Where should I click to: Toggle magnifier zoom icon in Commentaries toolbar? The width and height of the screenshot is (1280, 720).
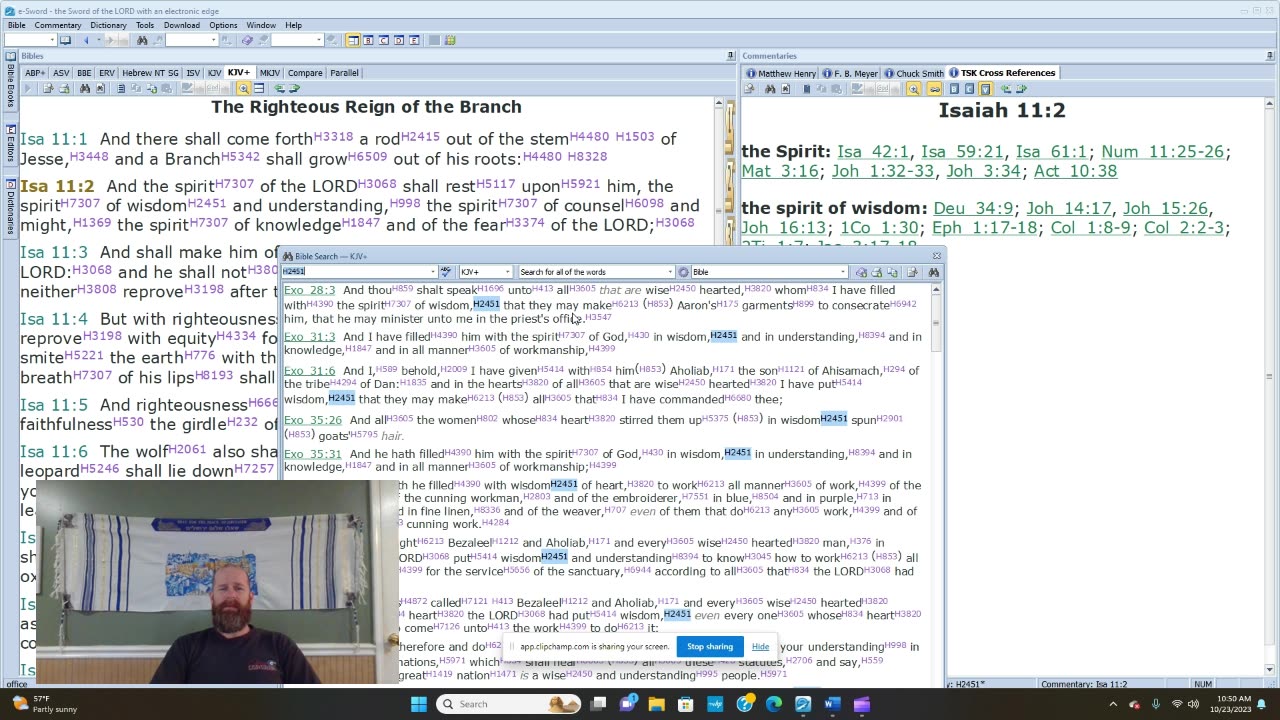(913, 89)
